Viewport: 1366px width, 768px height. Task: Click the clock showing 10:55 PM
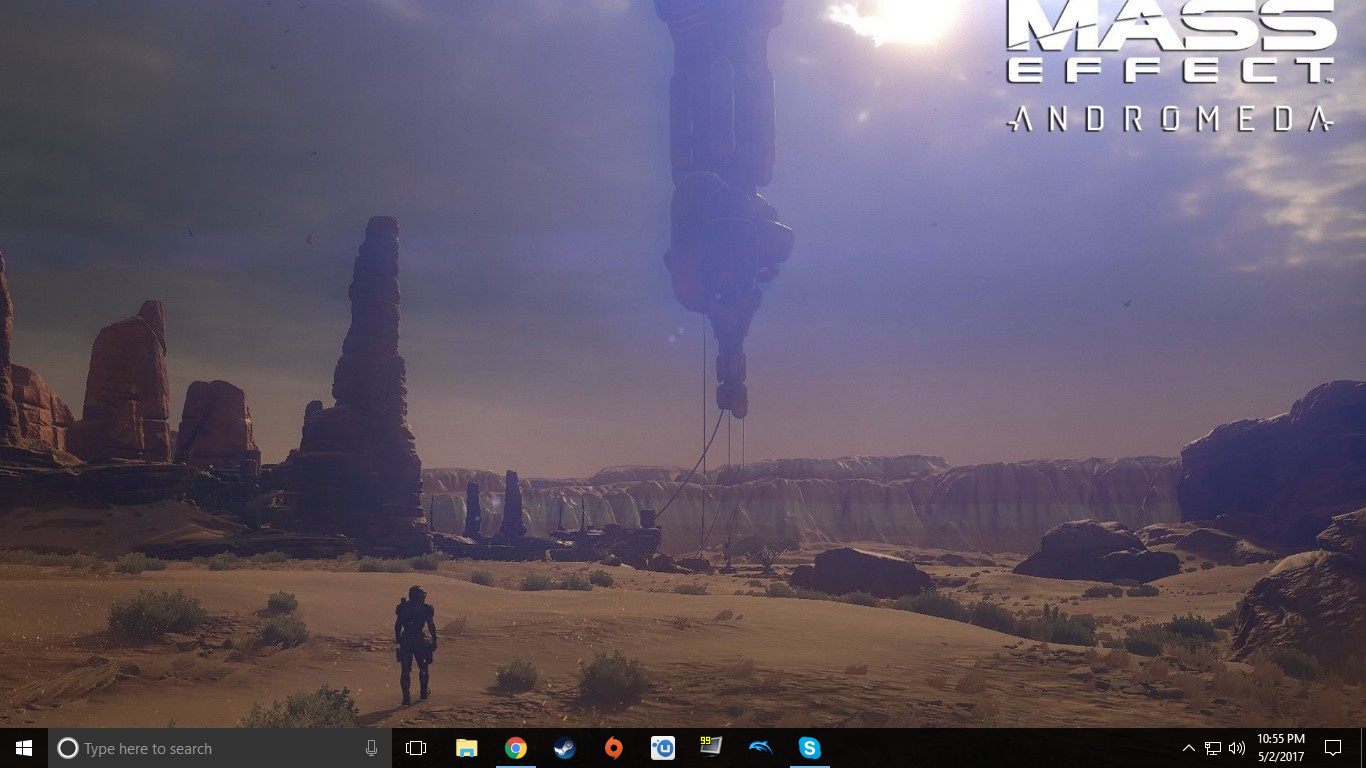[x=1281, y=748]
